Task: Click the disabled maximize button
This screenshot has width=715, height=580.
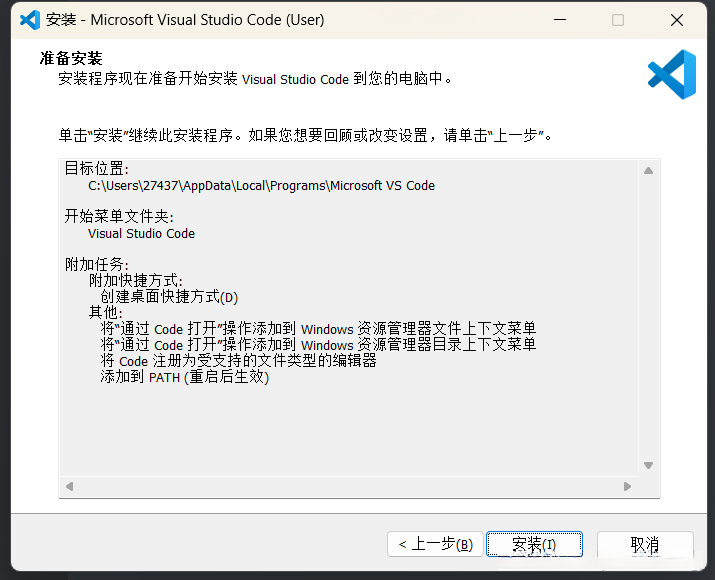Action: coord(618,20)
